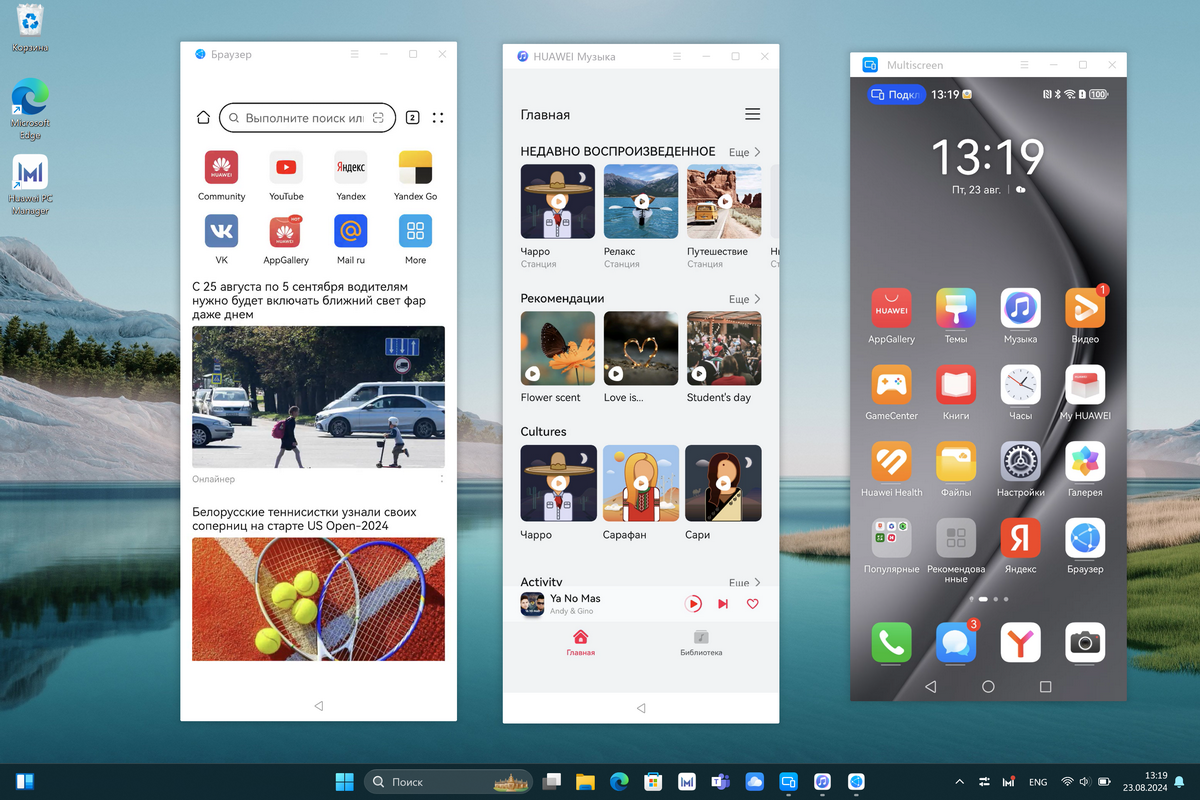1200x800 pixels.
Task: Tap the QR scan icon in the search field
Action: pos(378,118)
